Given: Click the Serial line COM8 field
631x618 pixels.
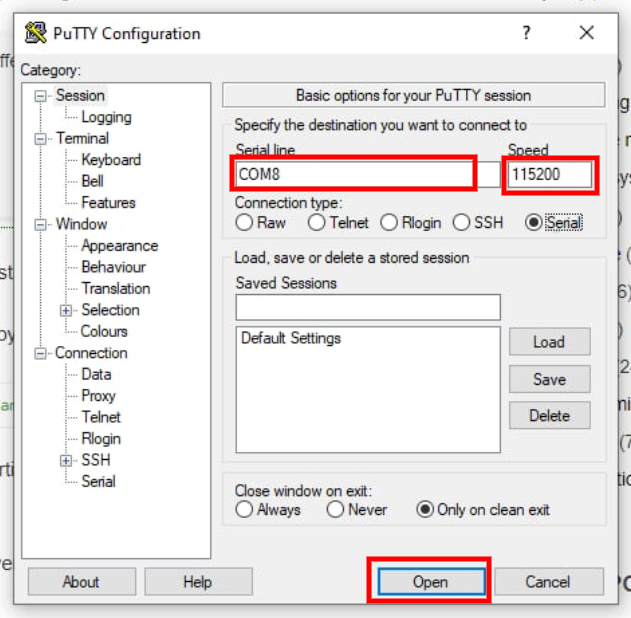Looking at the screenshot, I should tap(354, 175).
